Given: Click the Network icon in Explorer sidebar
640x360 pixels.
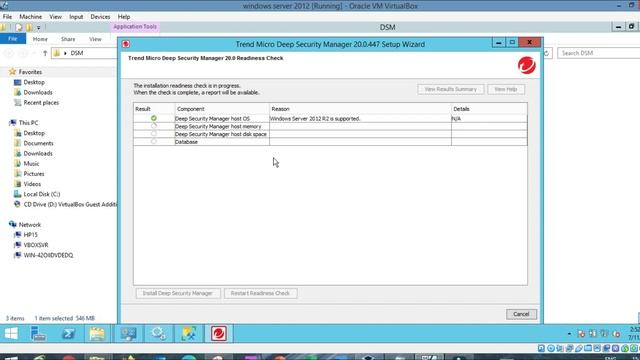Looking at the screenshot, I should pos(13,224).
